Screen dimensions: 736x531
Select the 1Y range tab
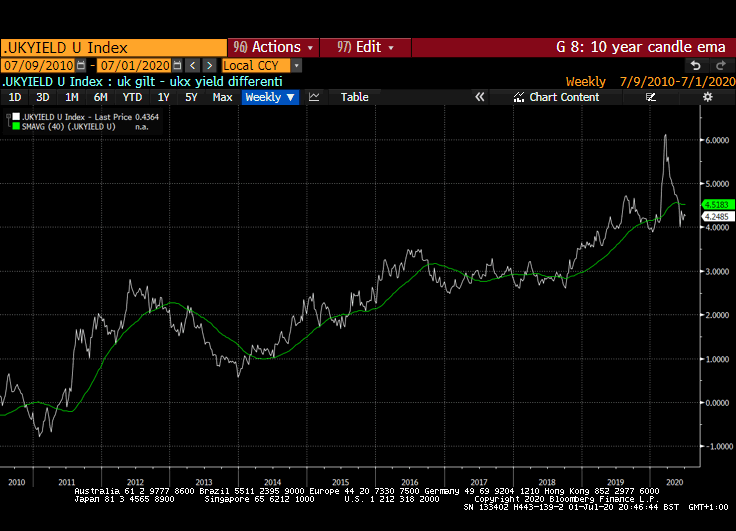tap(163, 97)
